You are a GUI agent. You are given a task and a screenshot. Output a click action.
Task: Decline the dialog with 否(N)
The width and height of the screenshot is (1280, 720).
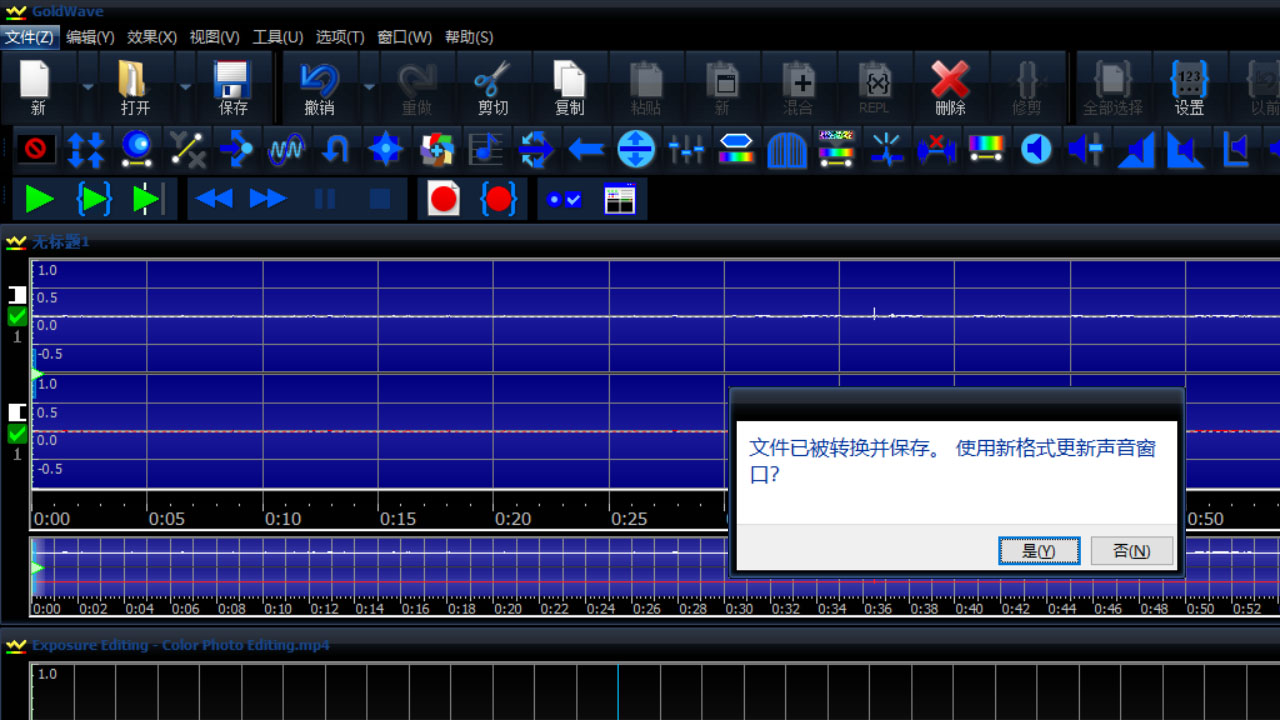click(1131, 551)
